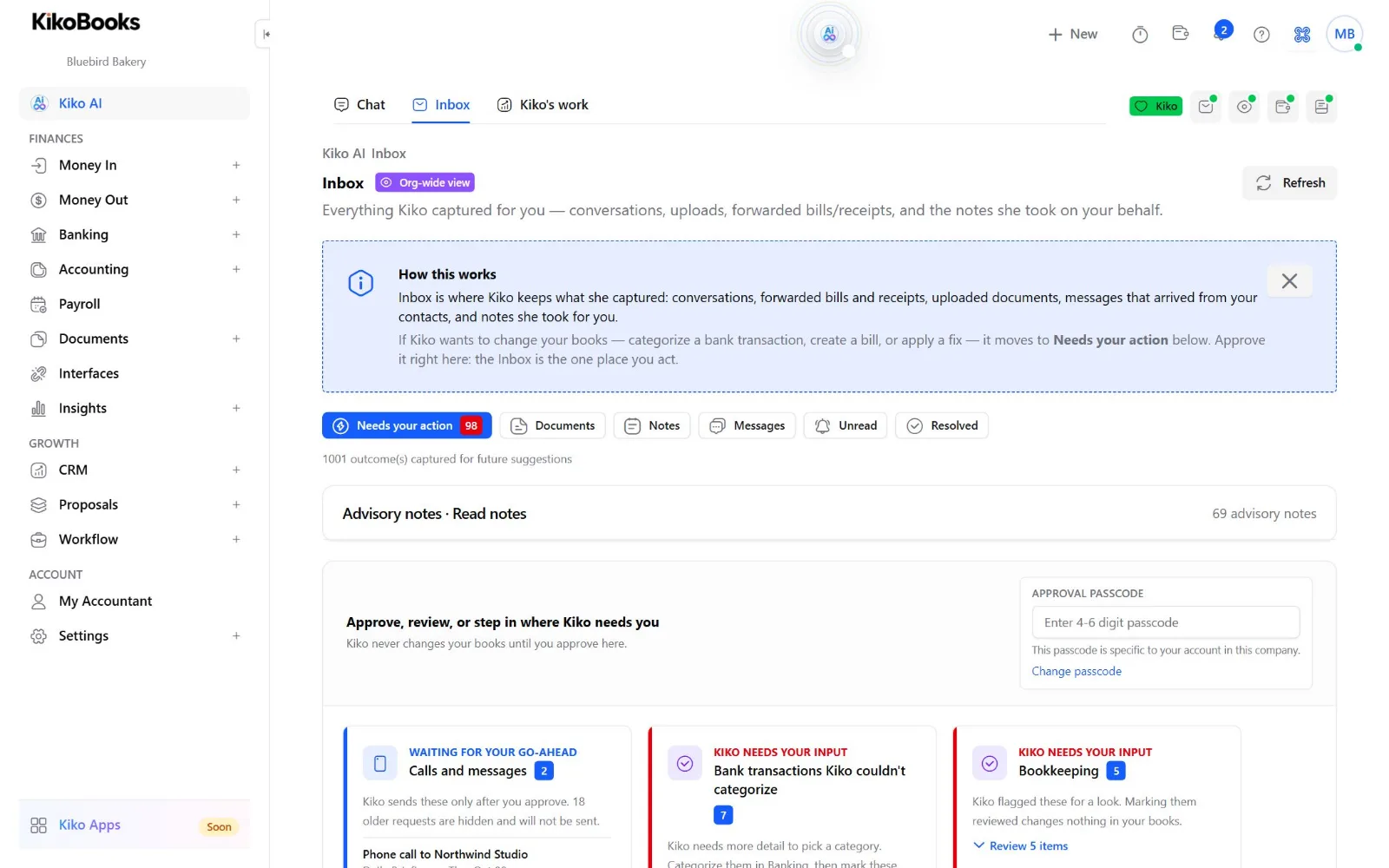Viewport: 1389px width, 868px height.
Task: Open Money Out in sidebar
Action: (x=93, y=200)
